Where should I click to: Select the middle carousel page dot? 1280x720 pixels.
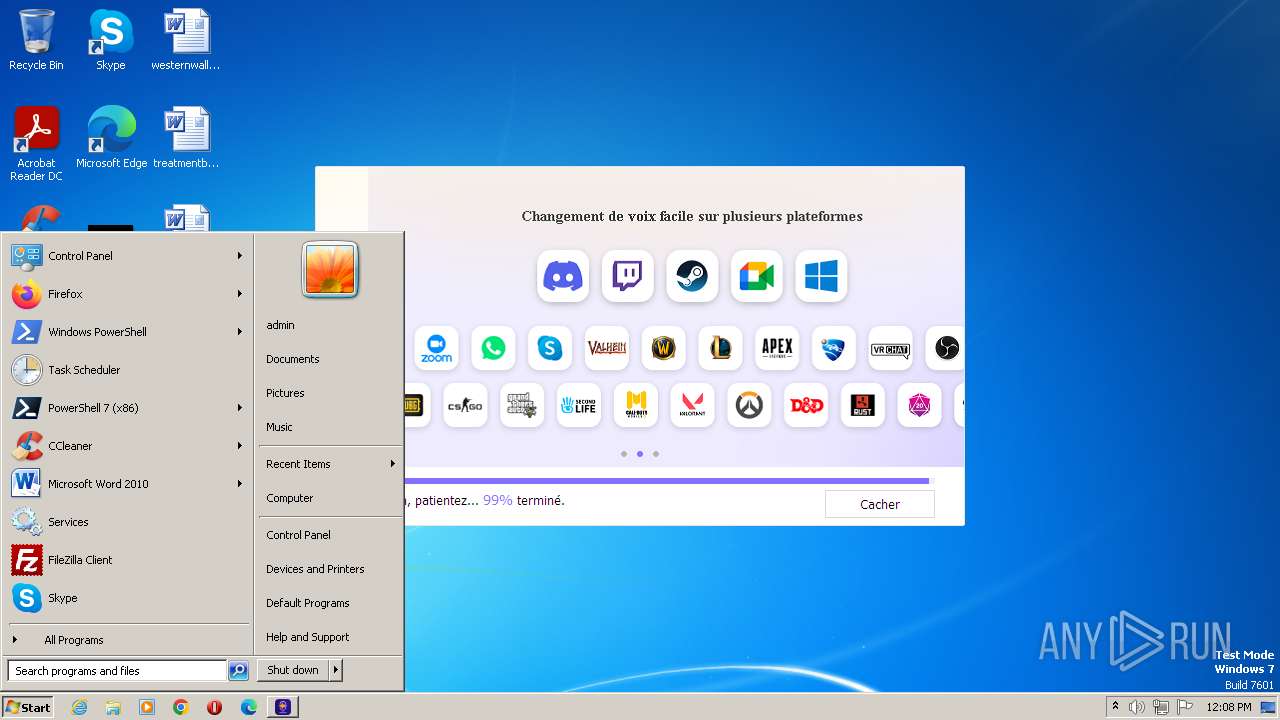pyautogui.click(x=640, y=454)
